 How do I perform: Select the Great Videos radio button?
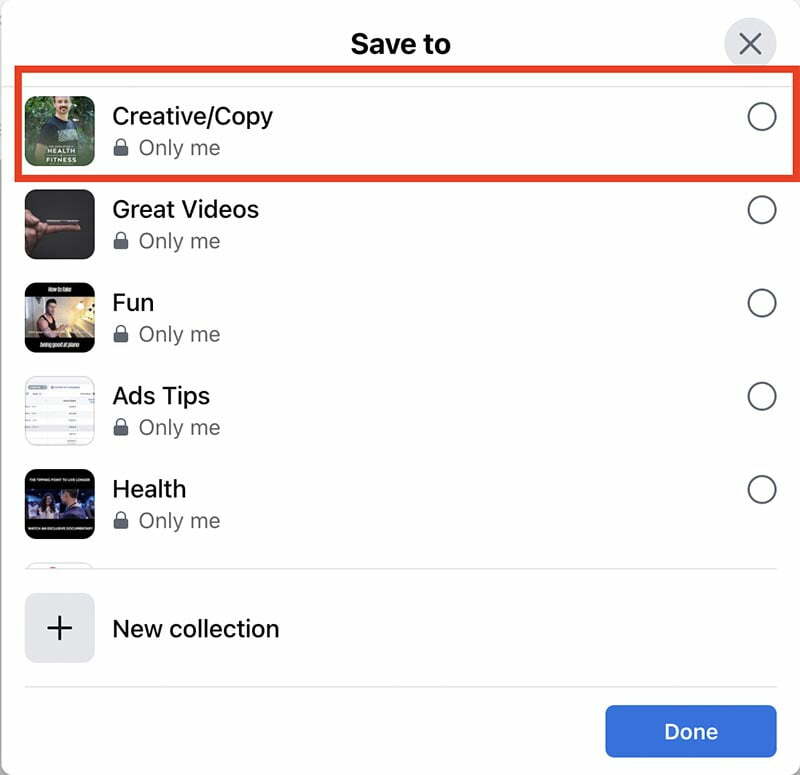point(762,210)
